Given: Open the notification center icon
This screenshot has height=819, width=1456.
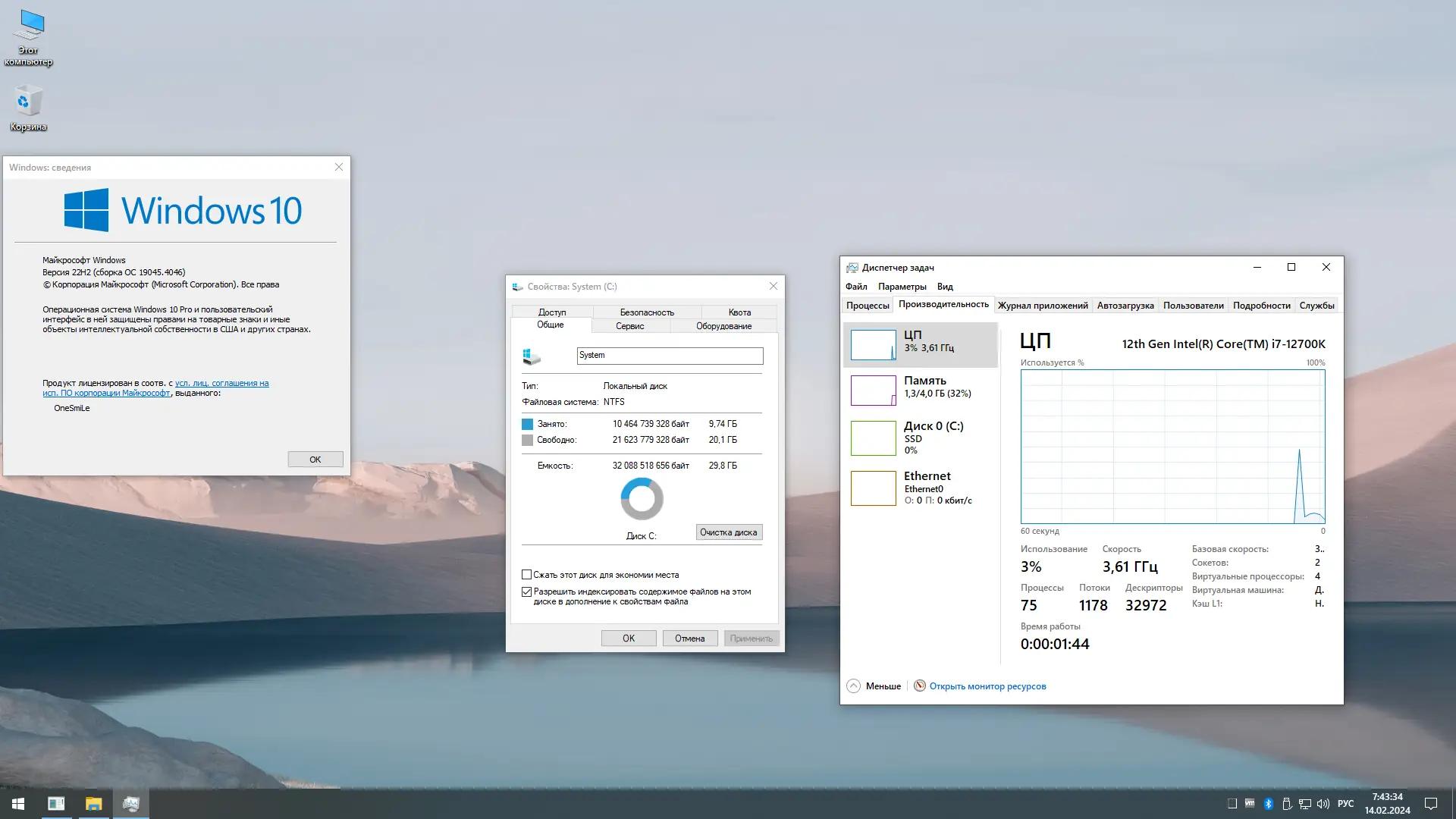Looking at the screenshot, I should pyautogui.click(x=1431, y=804).
